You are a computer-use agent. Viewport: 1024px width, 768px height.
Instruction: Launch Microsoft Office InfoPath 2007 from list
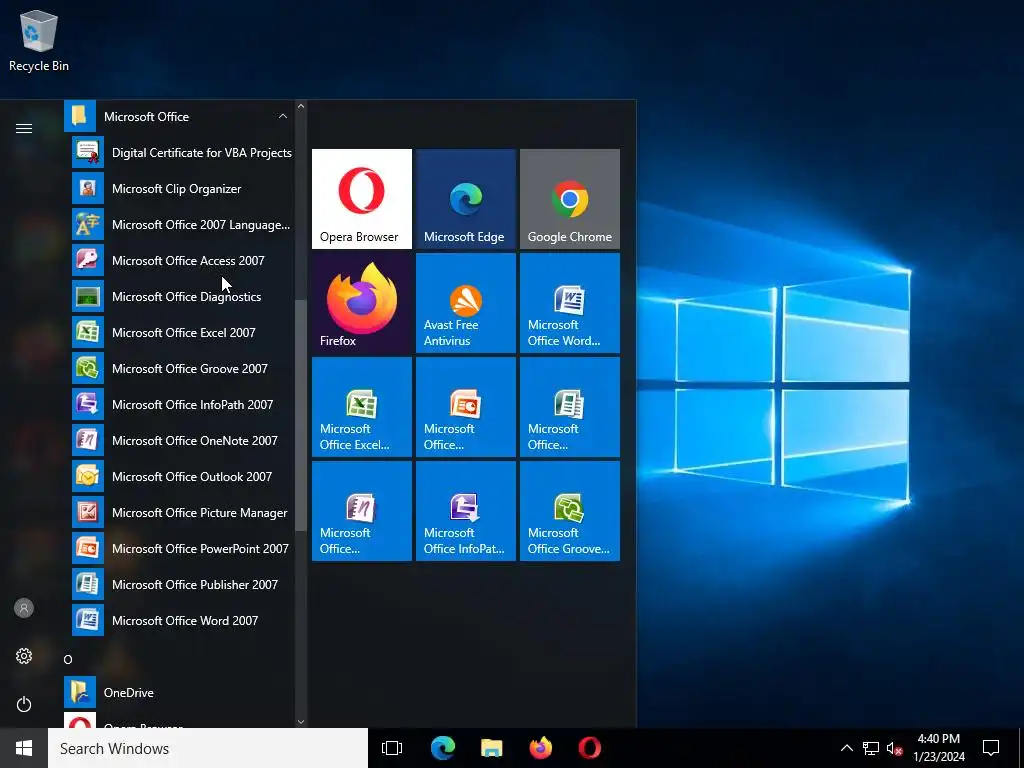point(182,405)
